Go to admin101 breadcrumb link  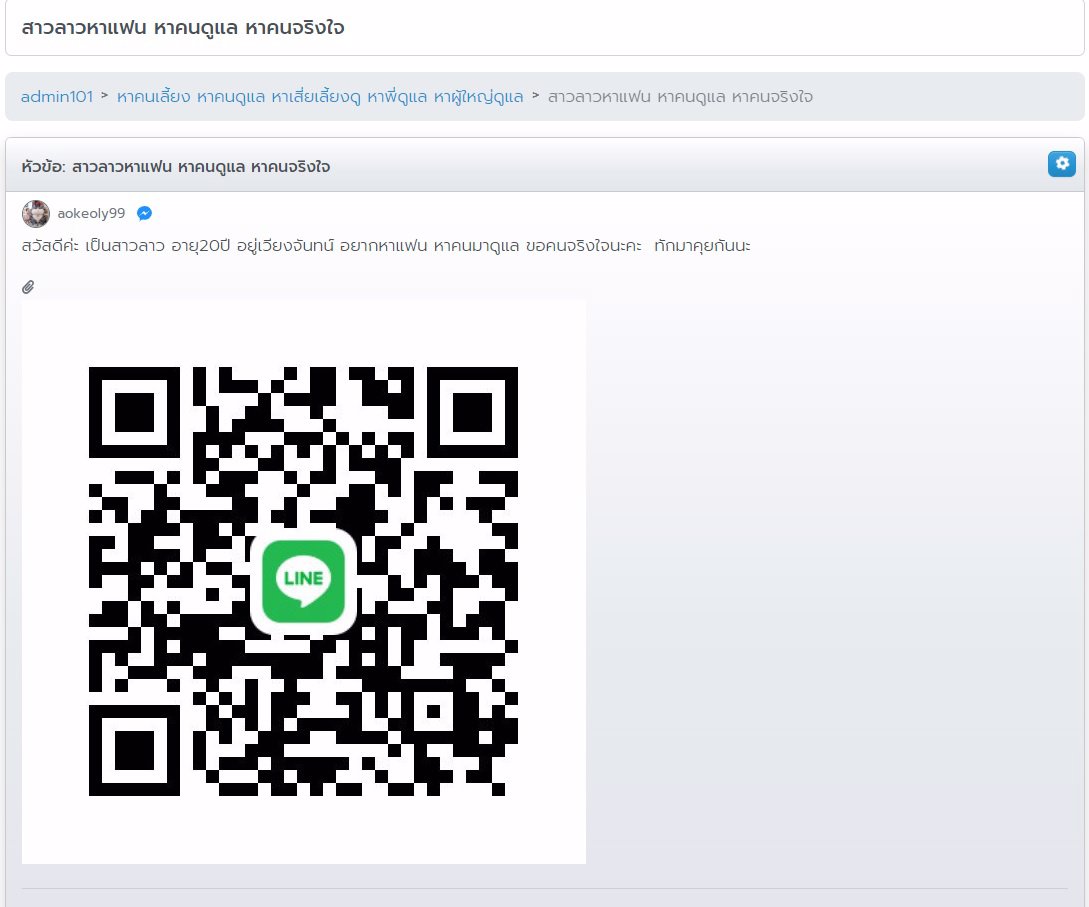tap(56, 96)
